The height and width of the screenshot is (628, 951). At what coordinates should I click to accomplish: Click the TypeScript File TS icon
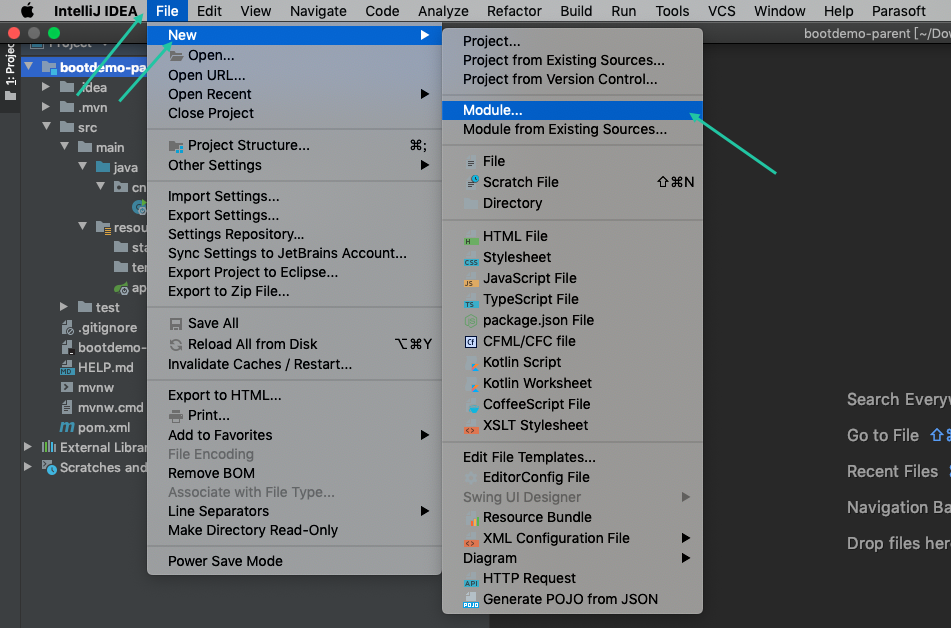point(471,300)
